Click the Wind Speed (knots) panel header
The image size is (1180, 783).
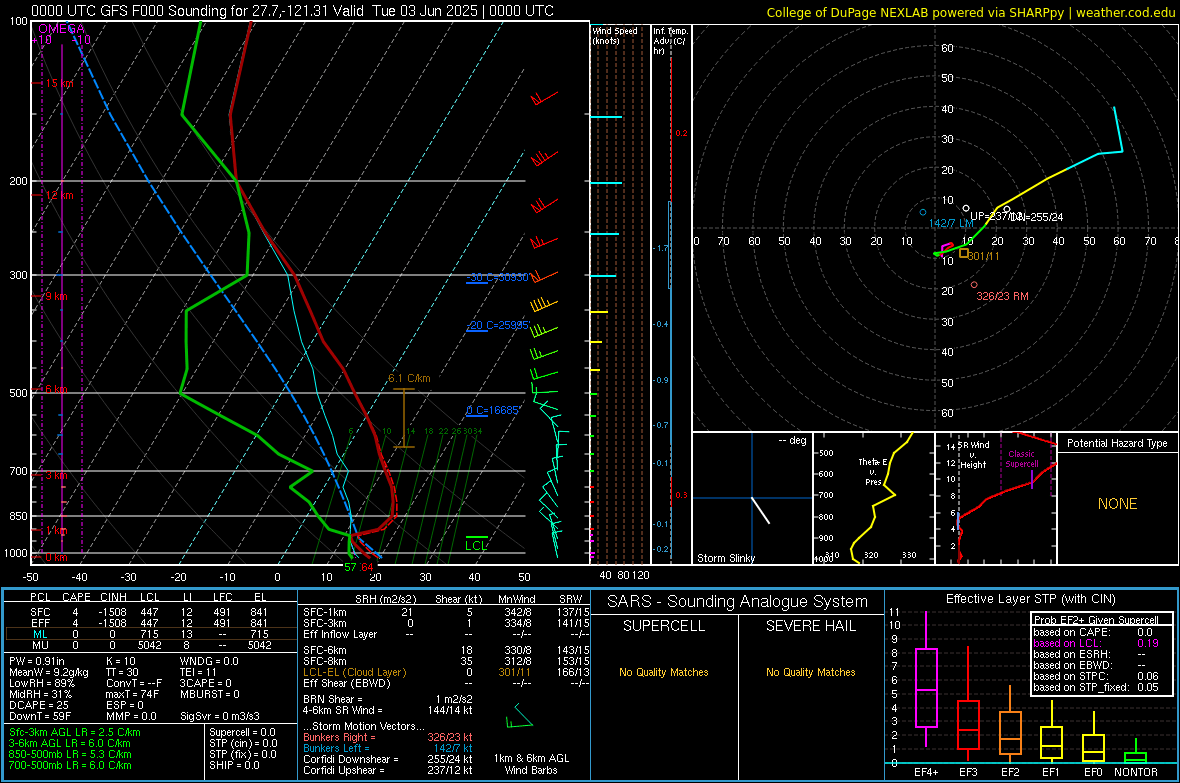click(615, 36)
